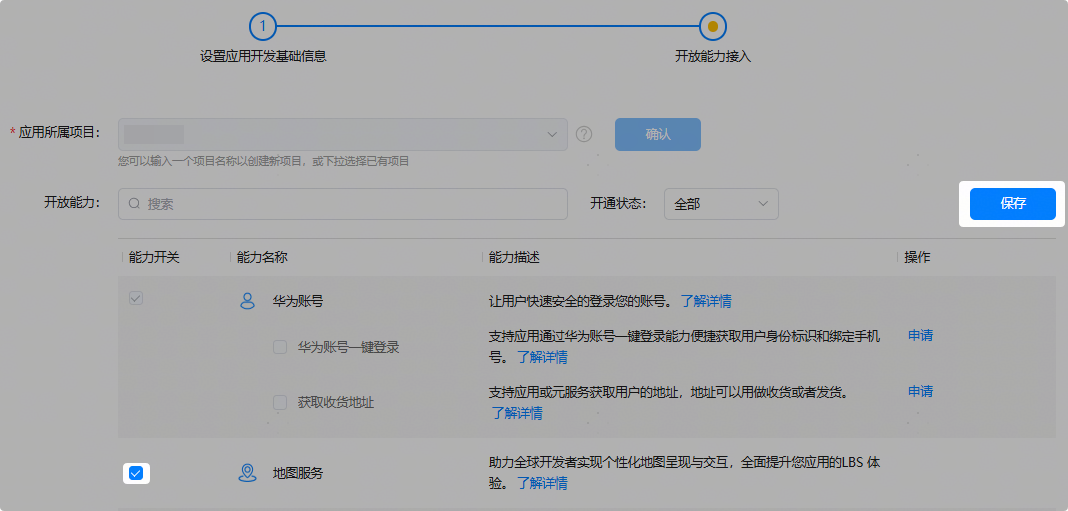1068x511 pixels.
Task: Click the 获取收货地址 label text
Action: [336, 403]
